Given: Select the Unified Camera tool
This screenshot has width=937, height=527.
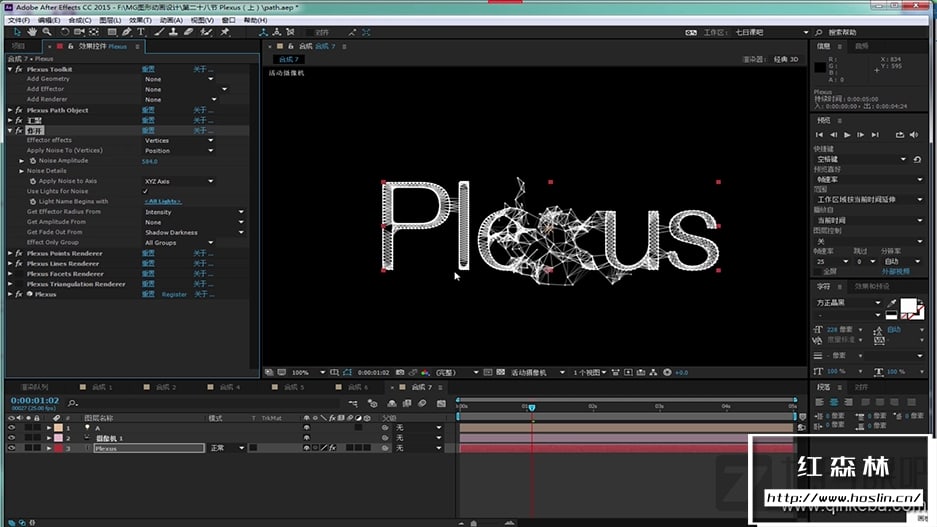Looking at the screenshot, I should click(79, 32).
